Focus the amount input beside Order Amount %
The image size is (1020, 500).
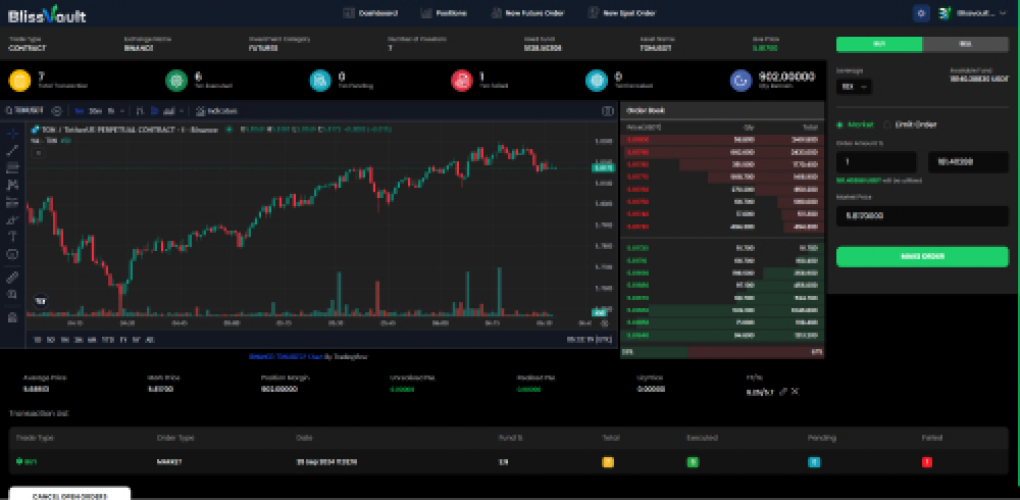pyautogui.click(x=968, y=162)
